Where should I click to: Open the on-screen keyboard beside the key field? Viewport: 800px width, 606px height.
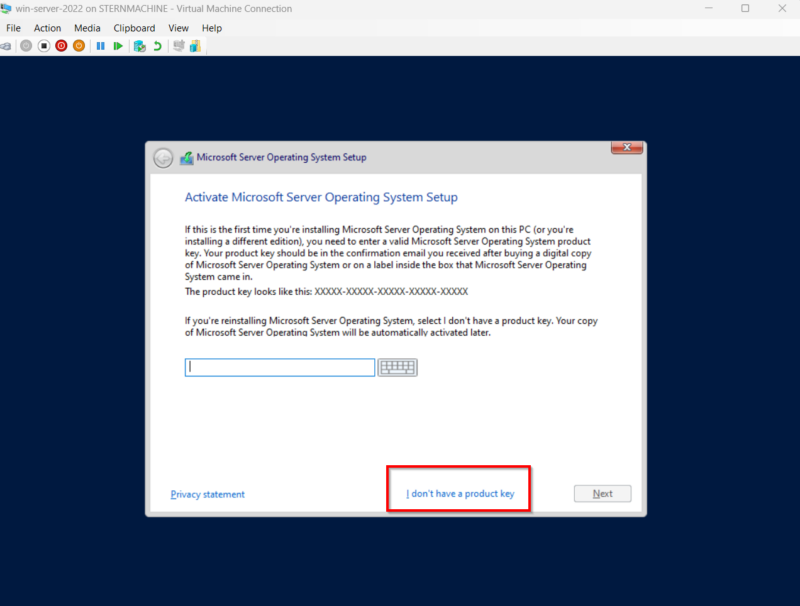397,367
